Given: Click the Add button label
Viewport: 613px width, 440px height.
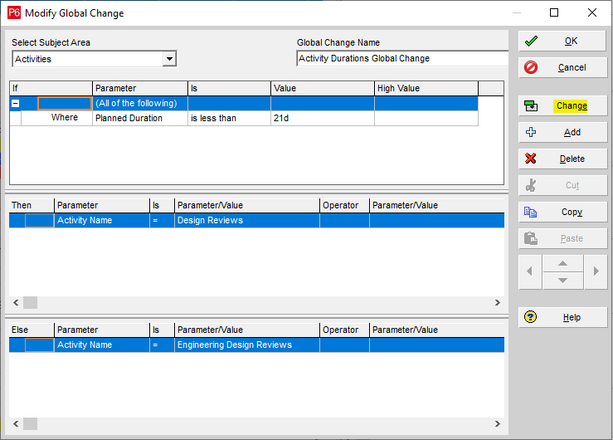Looking at the screenshot, I should click(572, 132).
